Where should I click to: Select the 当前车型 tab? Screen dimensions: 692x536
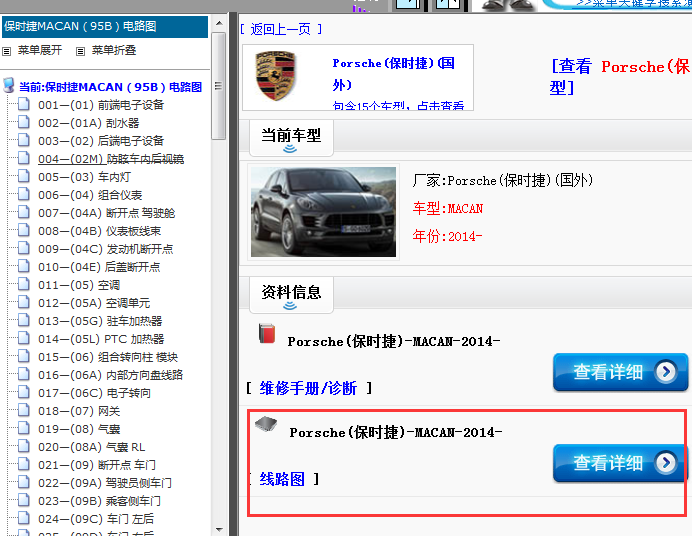coord(291,137)
